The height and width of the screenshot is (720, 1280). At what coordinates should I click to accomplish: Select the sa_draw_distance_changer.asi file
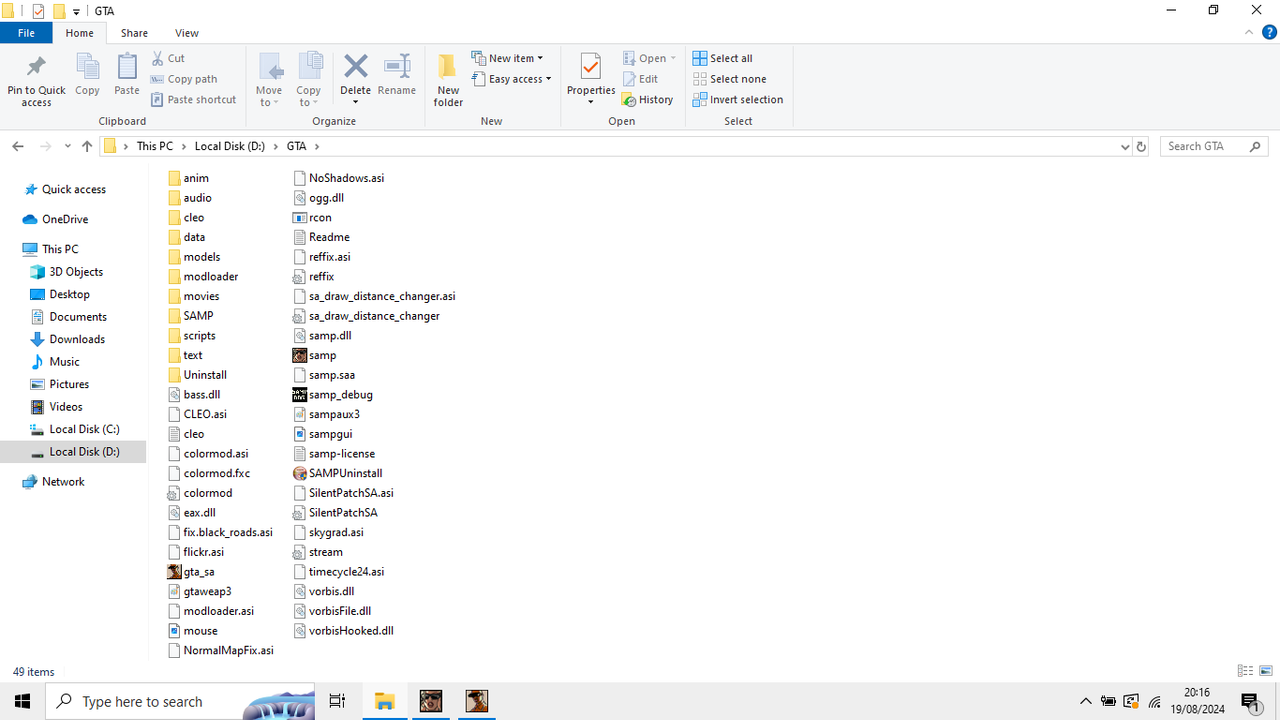pos(374,296)
